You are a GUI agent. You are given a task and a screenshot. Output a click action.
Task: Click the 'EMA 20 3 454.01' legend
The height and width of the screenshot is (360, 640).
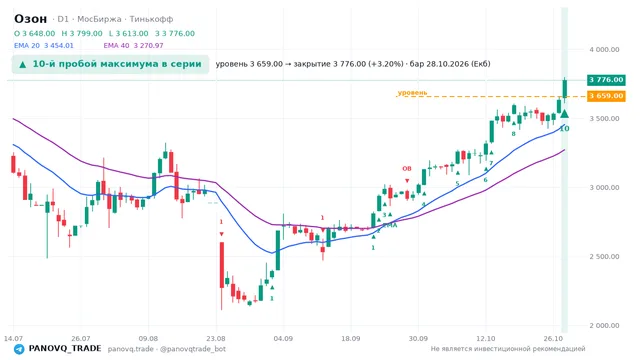coord(44,46)
